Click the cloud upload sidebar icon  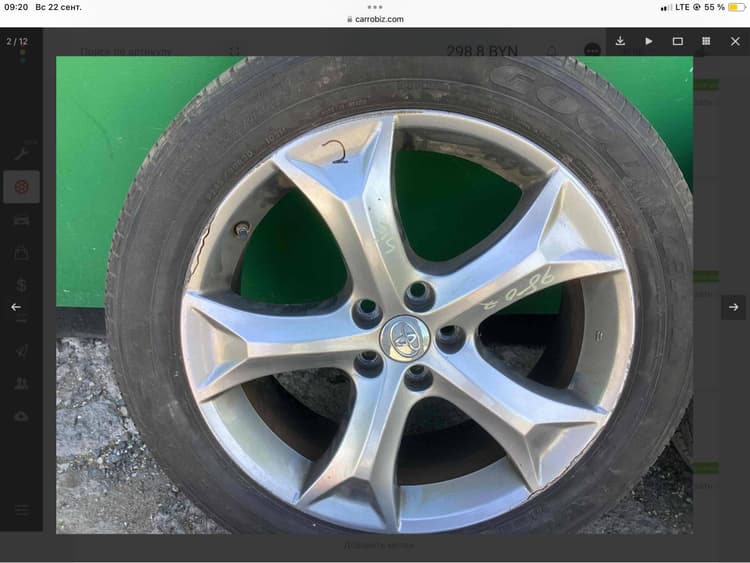click(21, 416)
